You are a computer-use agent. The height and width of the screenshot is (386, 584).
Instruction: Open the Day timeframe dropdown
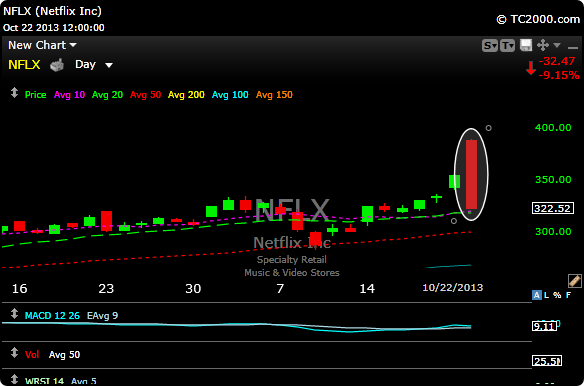pos(94,64)
